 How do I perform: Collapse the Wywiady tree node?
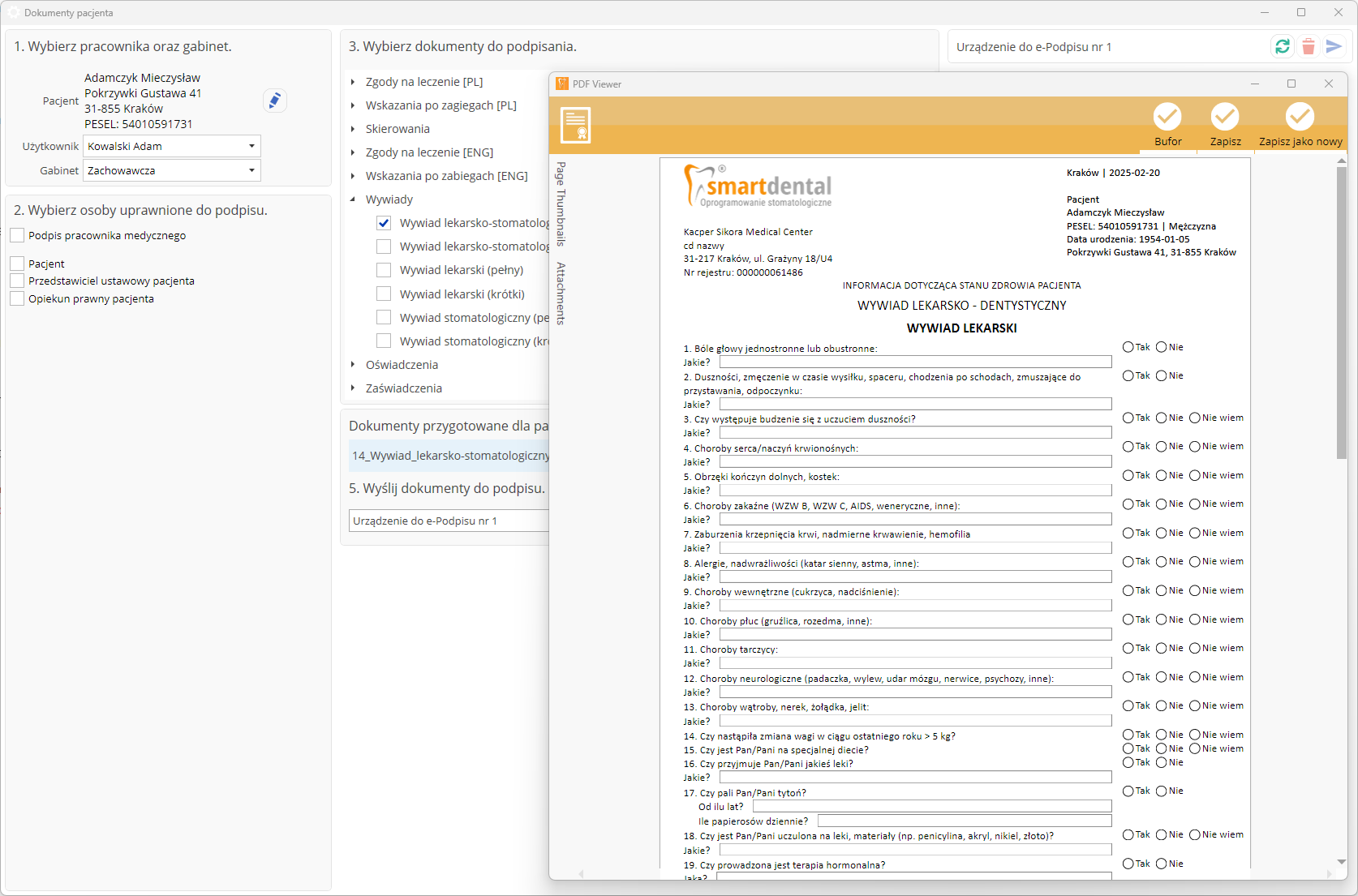(353, 199)
